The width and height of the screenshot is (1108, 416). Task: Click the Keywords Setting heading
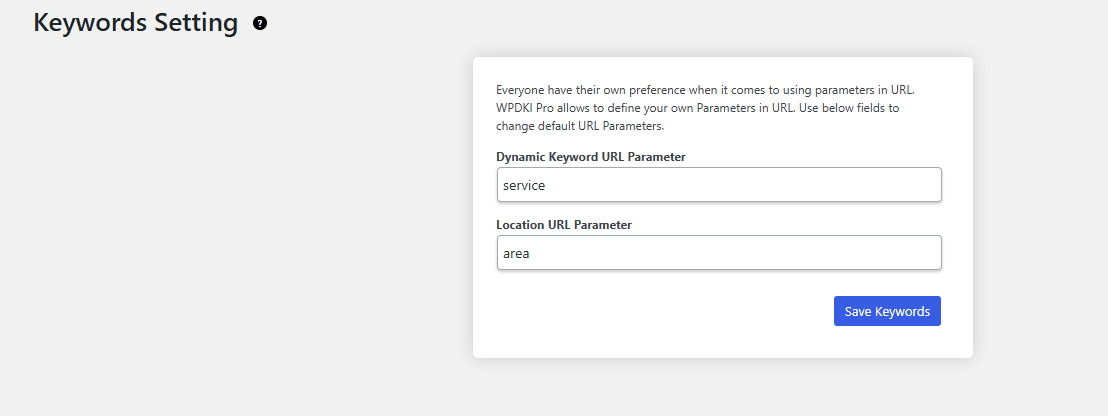click(x=136, y=23)
